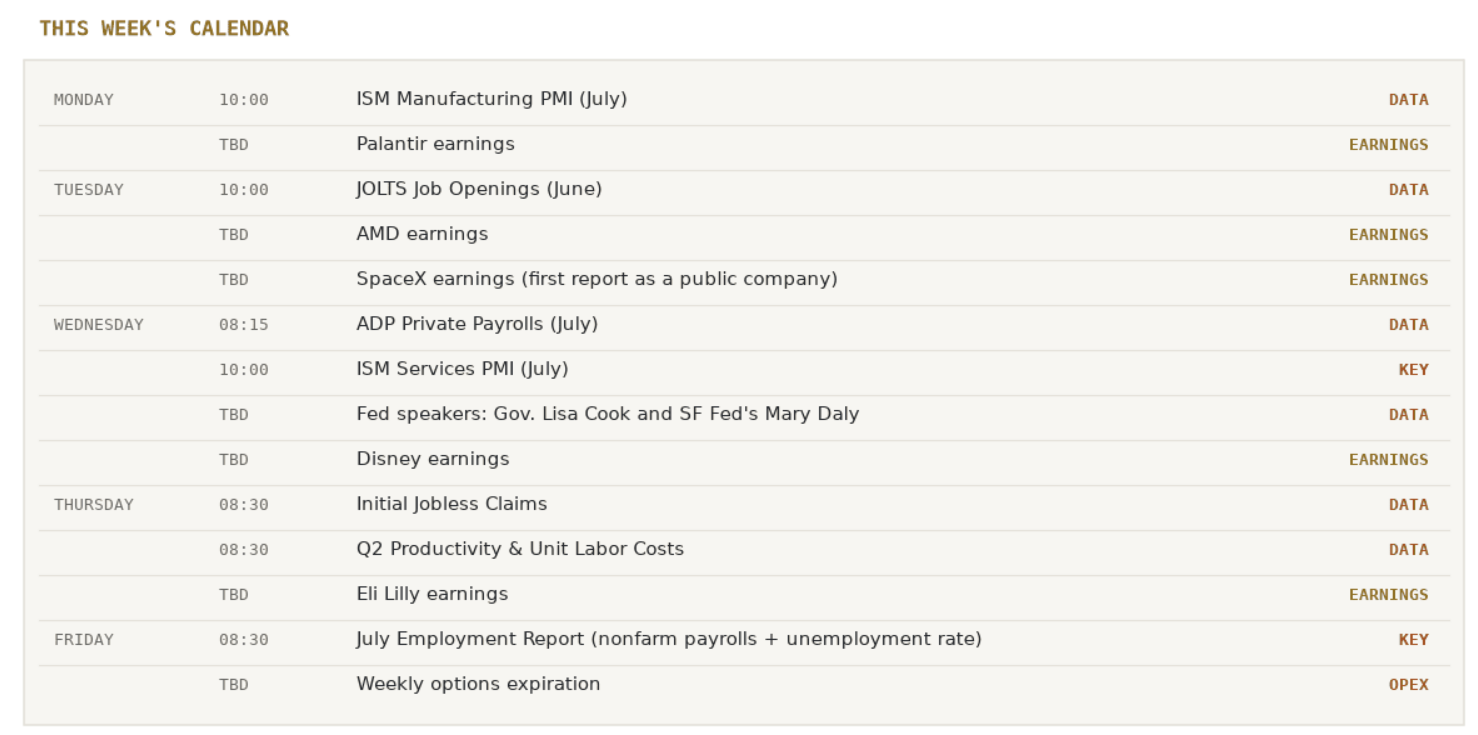Click the DATA tag for ADP Private Payrolls
1478x735 pixels.
pos(1409,325)
